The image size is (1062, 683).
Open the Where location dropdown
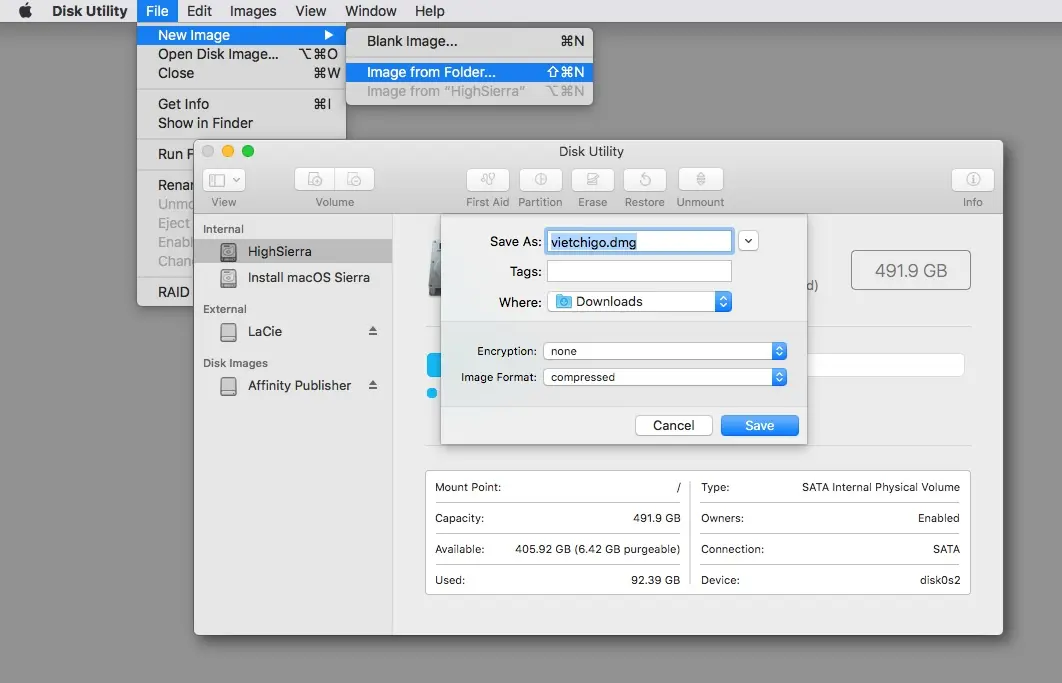point(640,301)
